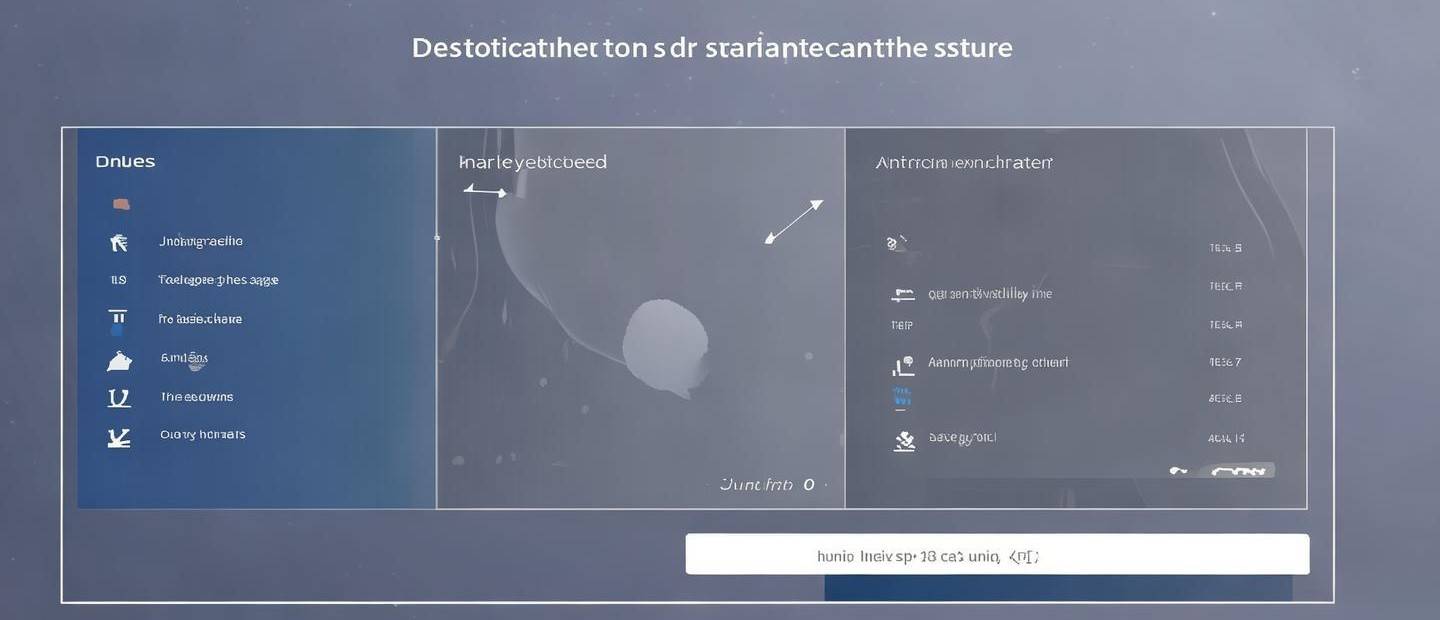The image size is (1440, 620).
Task: Click the white input field reading 'hunio Ineiv sp'
Action: [997, 554]
